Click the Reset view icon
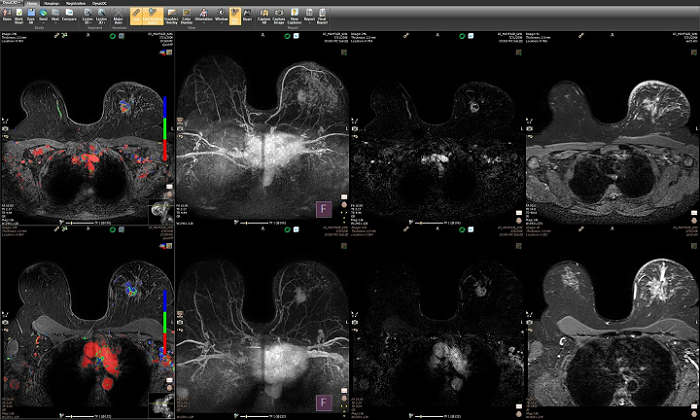 247,17
